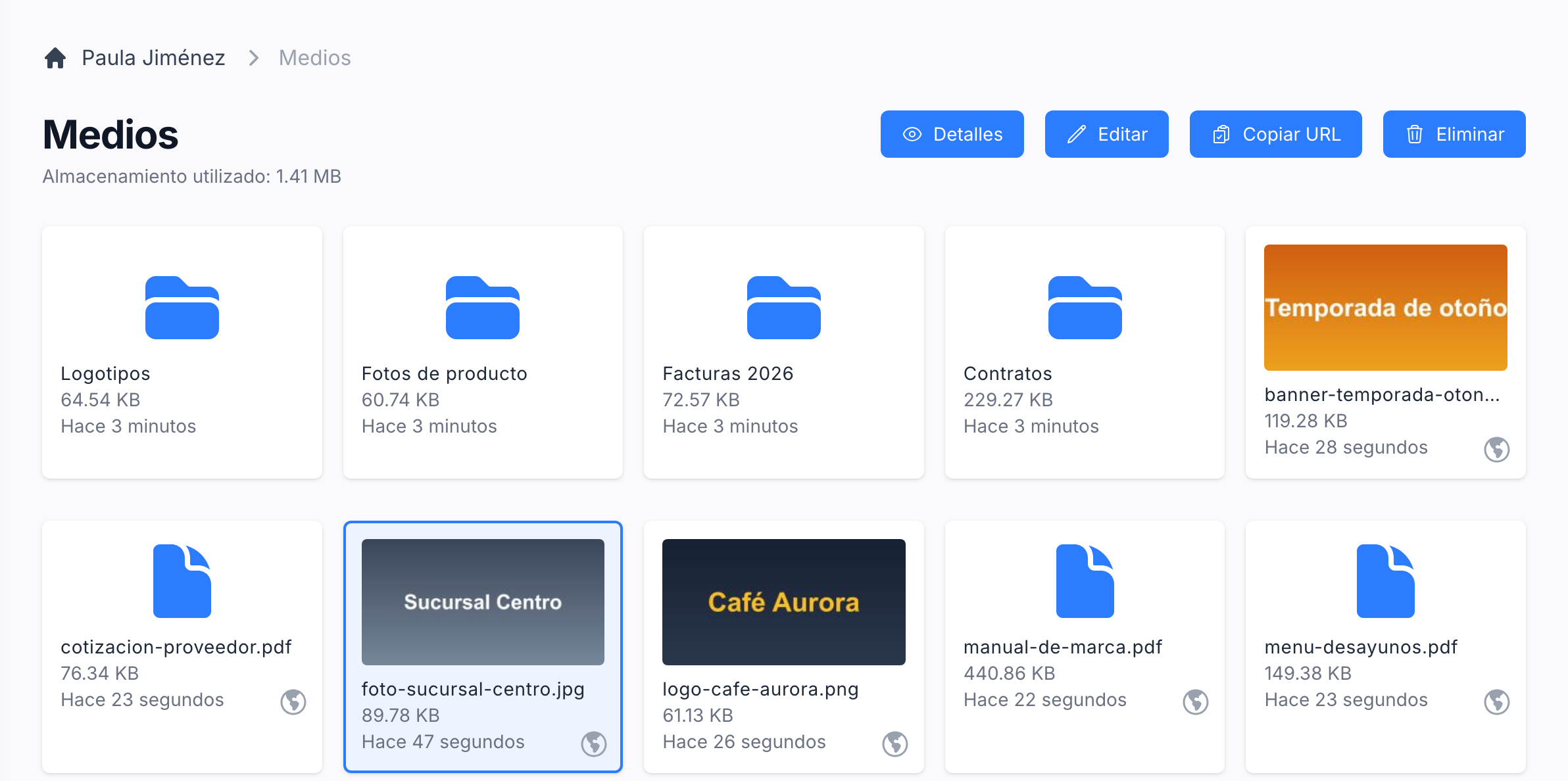This screenshot has width=1568, height=781.
Task: Open the Facturas 2026 folder icon
Action: [x=784, y=308]
